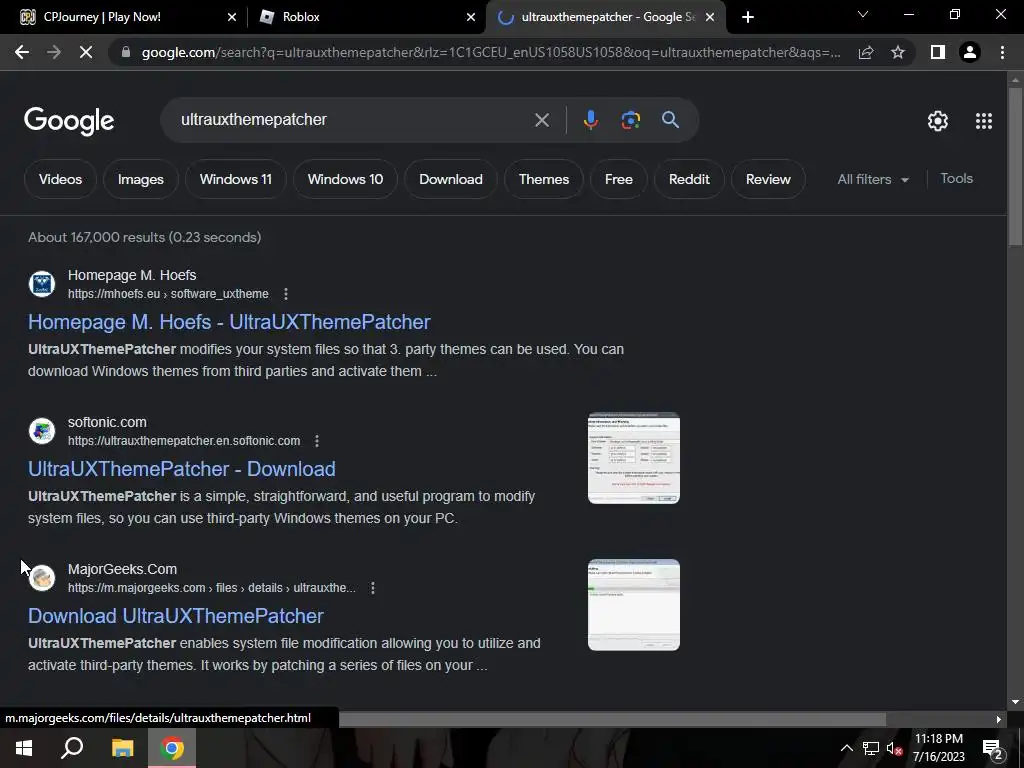Viewport: 1024px width, 768px height.
Task: Open UltraUXThemePatcher - Download softonic link
Action: pyautogui.click(x=182, y=469)
